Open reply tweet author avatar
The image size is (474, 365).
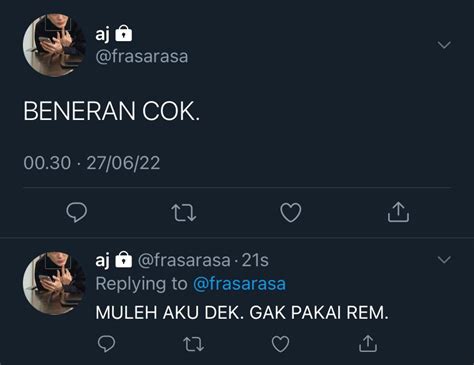55,283
